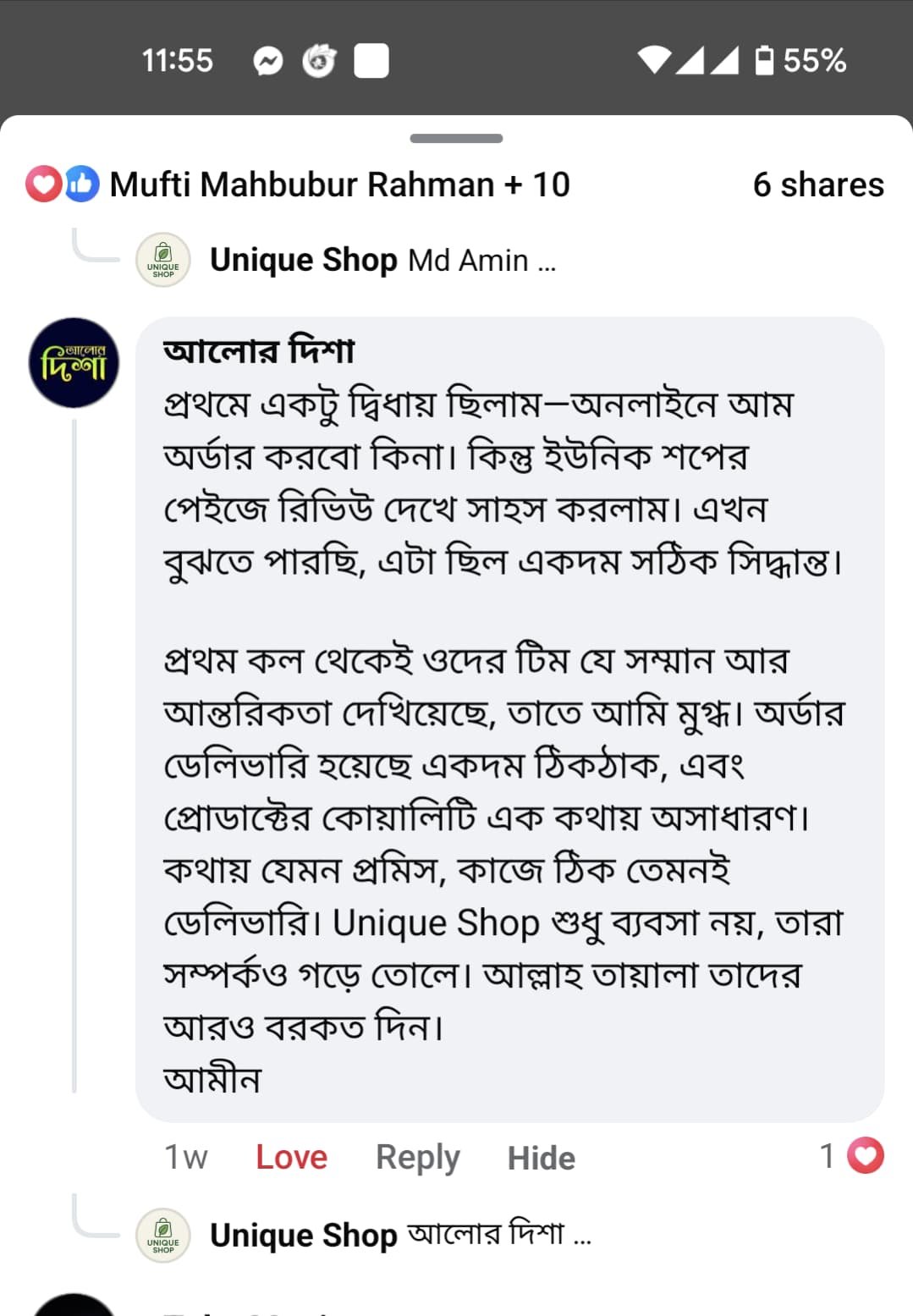Open the Messenger notification icon in status bar
The height and width of the screenshot is (1316, 913).
269,60
